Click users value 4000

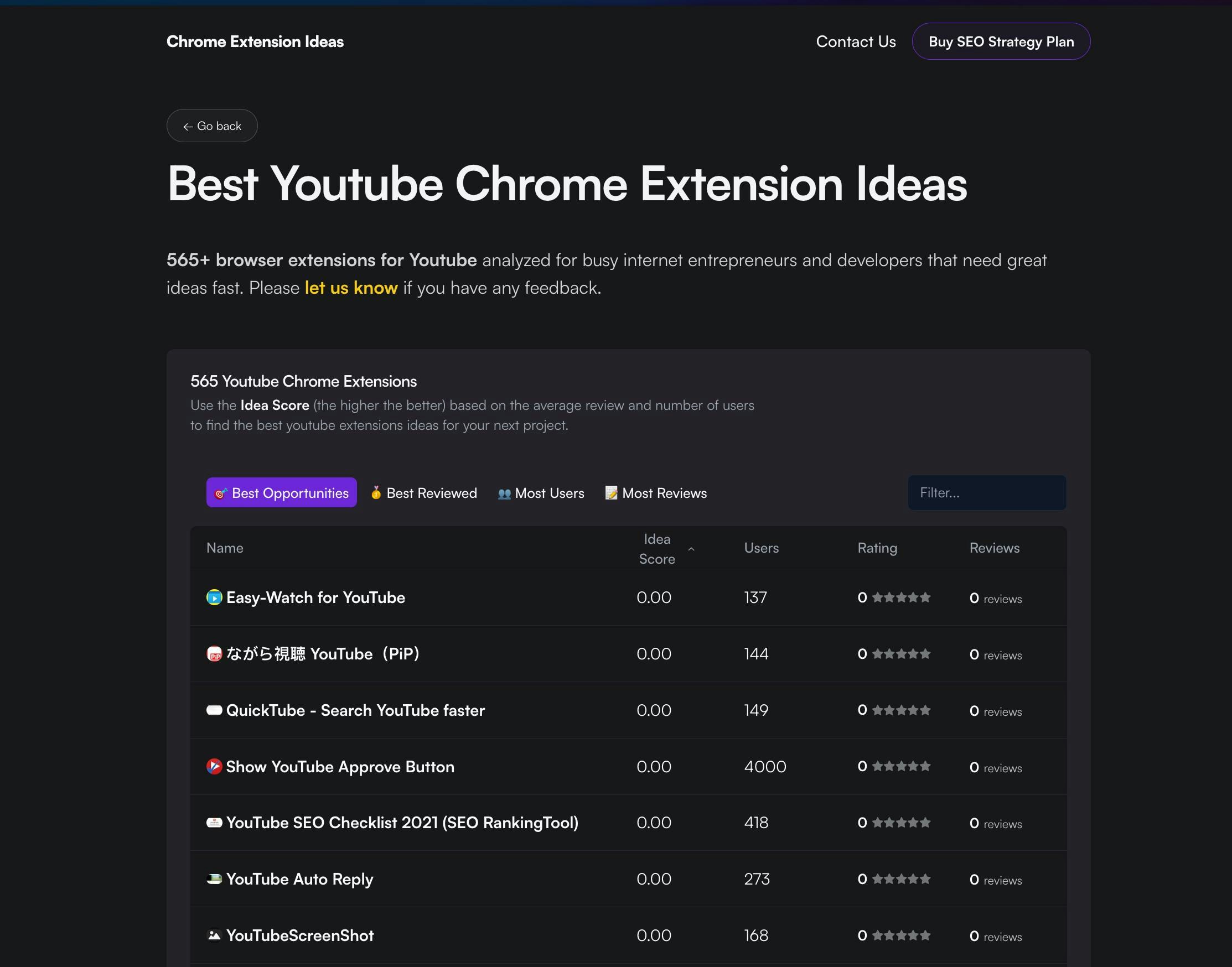click(x=765, y=767)
